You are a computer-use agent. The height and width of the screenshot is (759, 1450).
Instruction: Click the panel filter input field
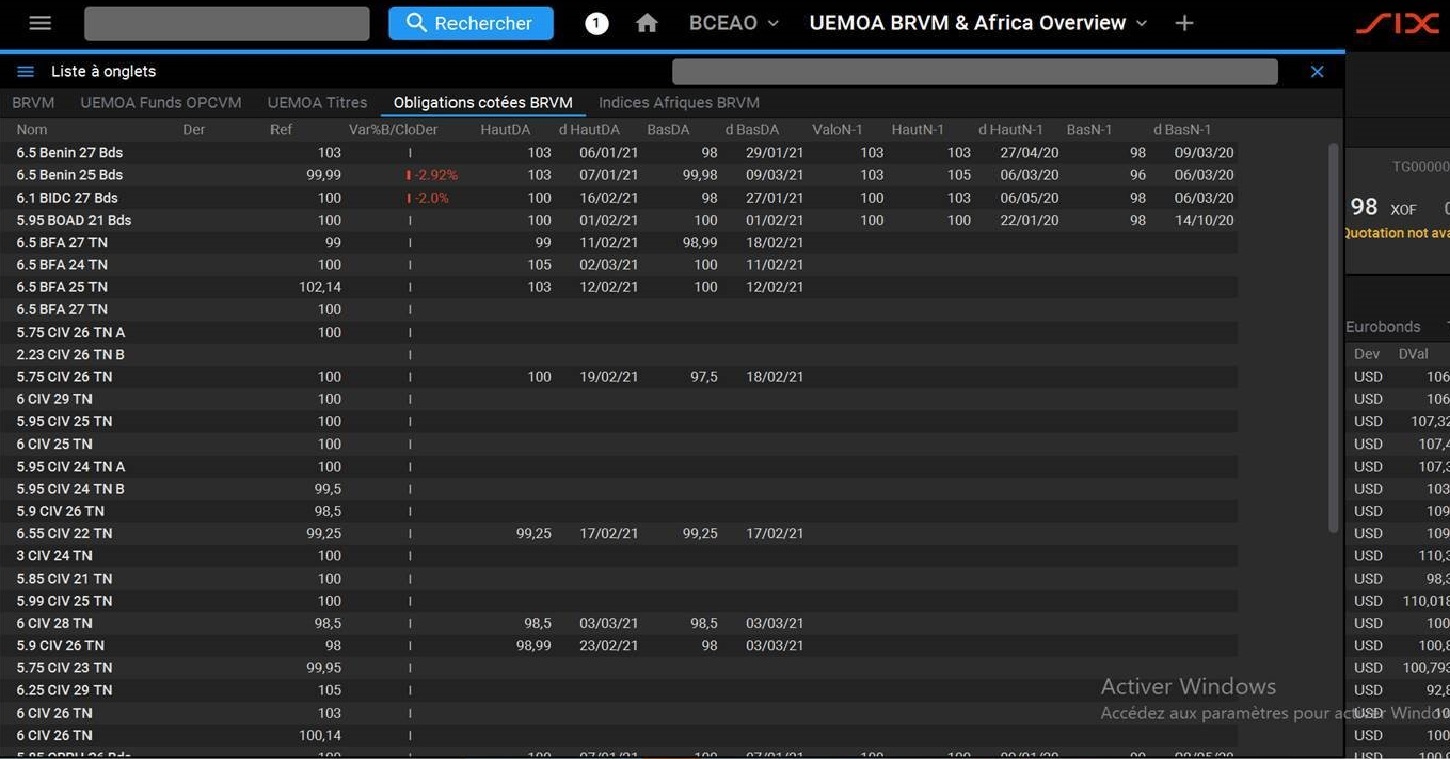coord(975,71)
